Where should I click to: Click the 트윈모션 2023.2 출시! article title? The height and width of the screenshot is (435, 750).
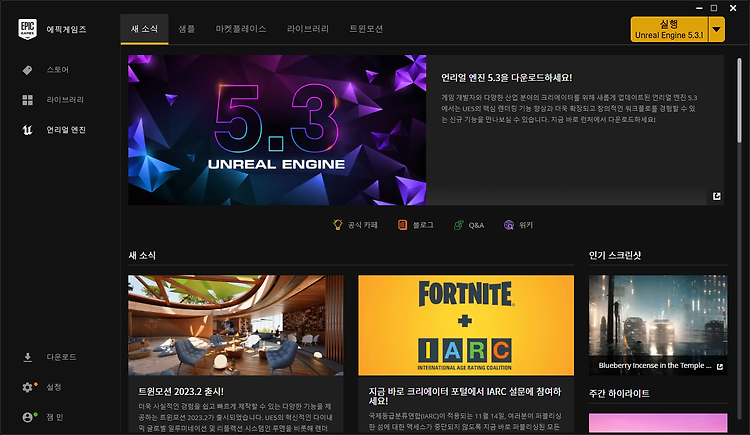(181, 391)
